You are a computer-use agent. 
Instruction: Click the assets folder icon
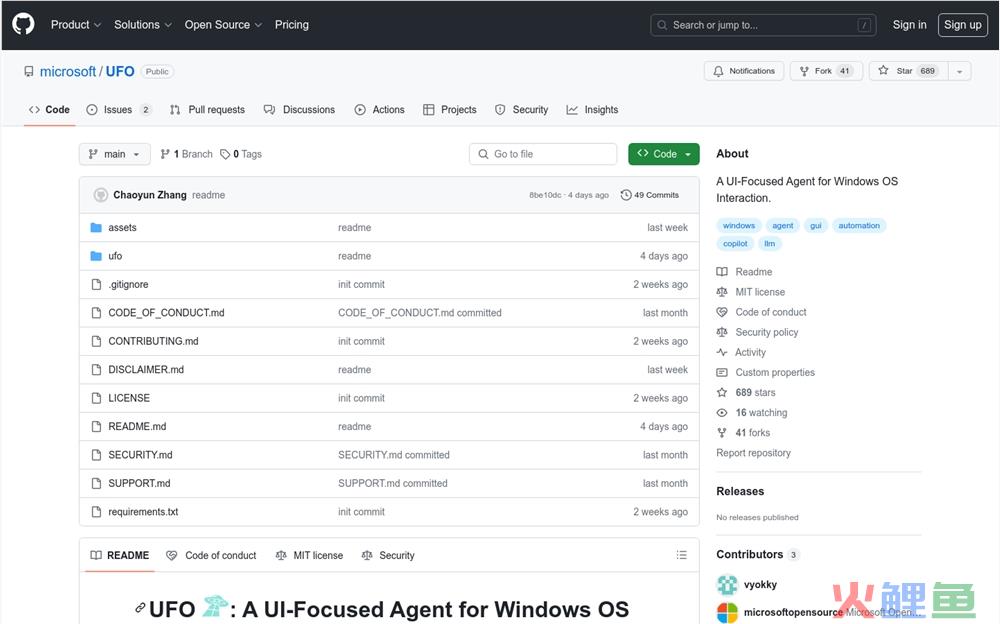coord(96,227)
